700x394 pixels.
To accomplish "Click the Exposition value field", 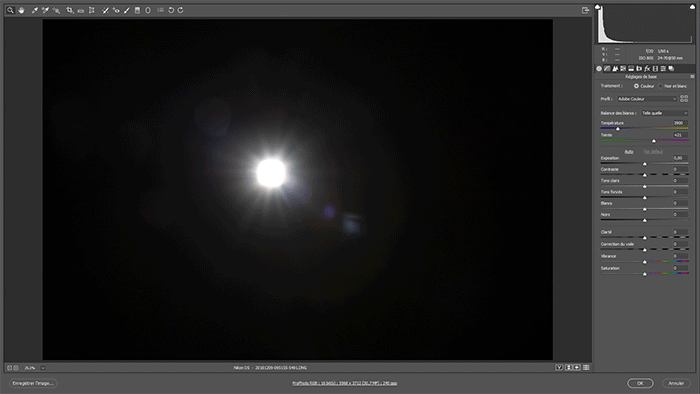I will (x=680, y=158).
